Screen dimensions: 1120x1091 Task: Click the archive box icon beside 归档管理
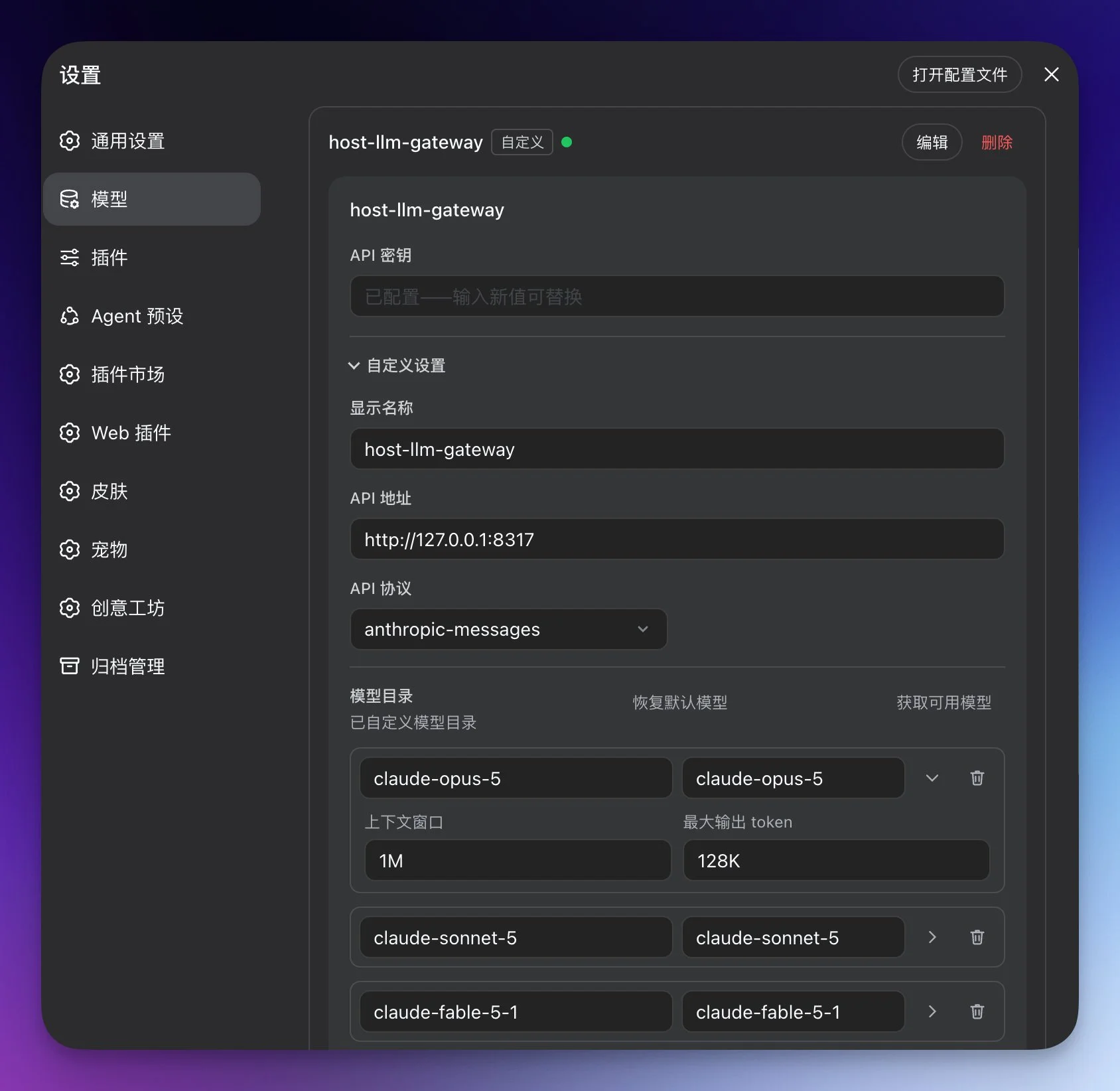(70, 666)
